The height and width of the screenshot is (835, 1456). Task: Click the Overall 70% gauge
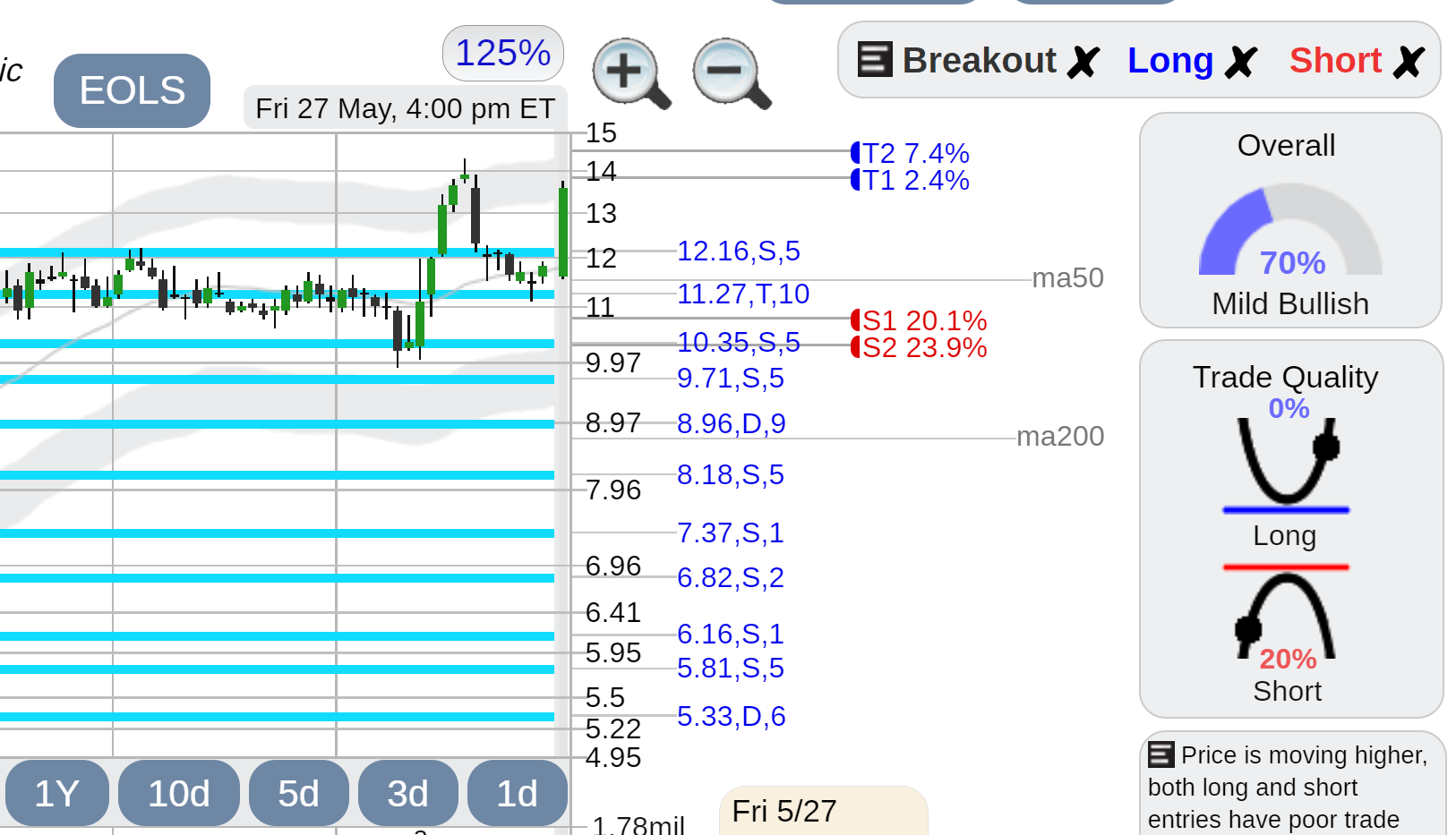tap(1290, 230)
